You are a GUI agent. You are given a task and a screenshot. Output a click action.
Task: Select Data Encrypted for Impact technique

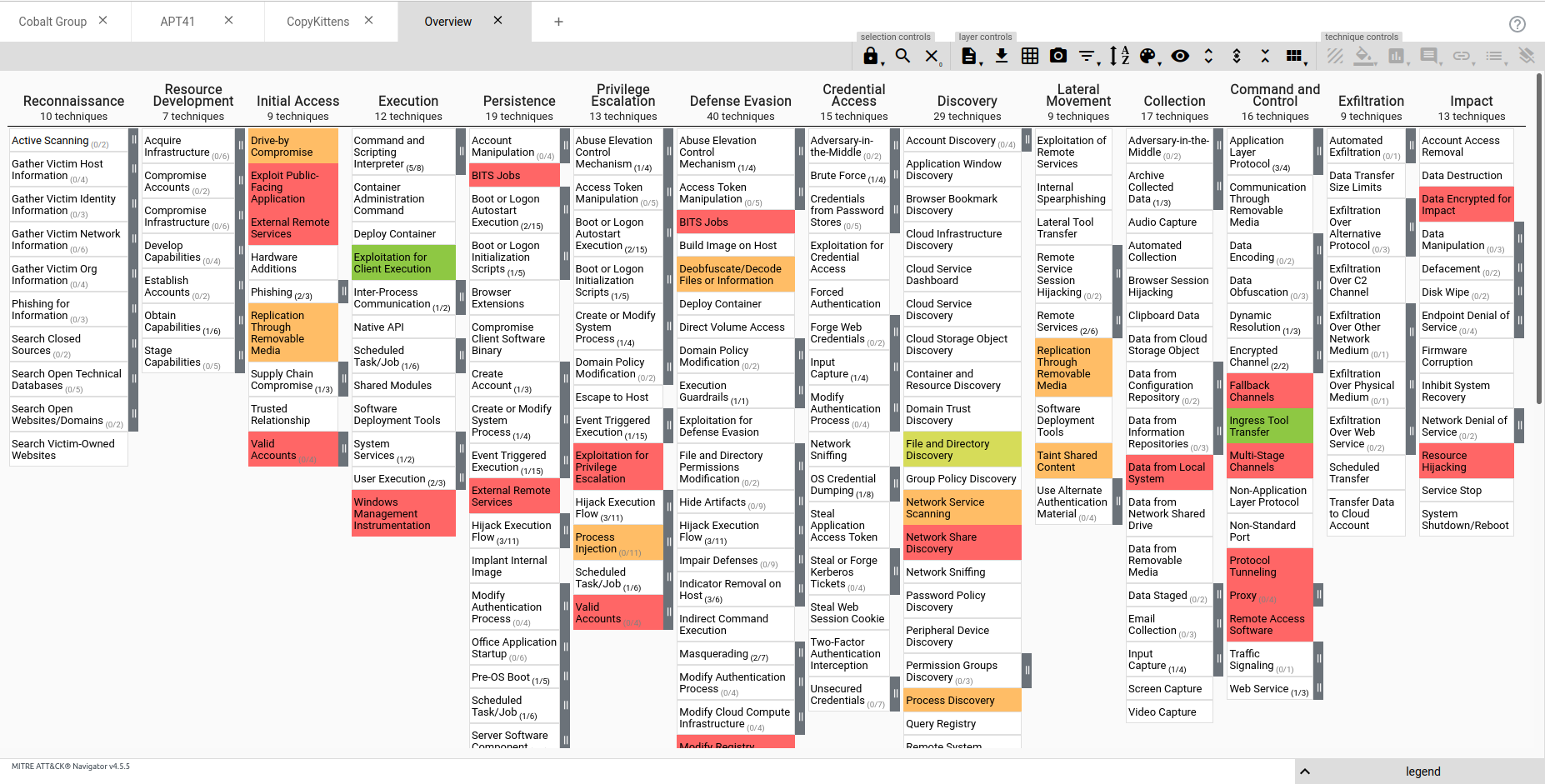click(x=1466, y=204)
